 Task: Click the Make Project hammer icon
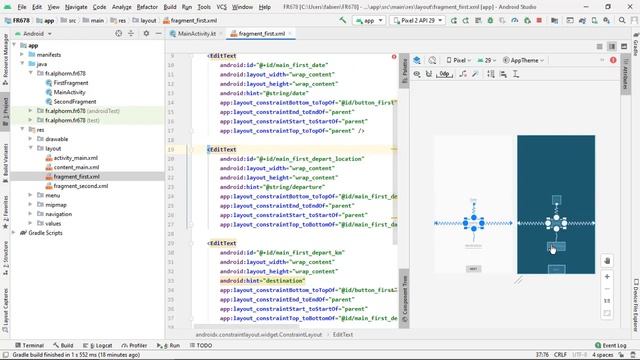343,20
